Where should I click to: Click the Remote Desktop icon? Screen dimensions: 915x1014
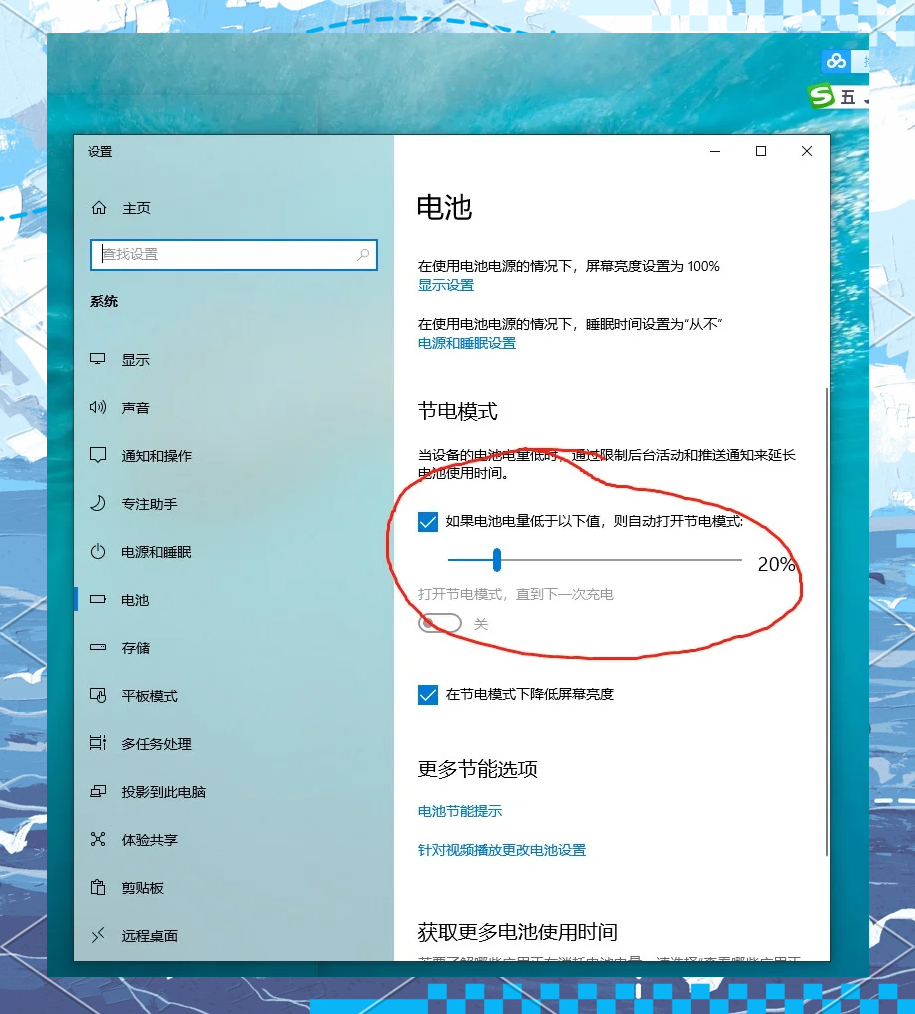coord(98,935)
